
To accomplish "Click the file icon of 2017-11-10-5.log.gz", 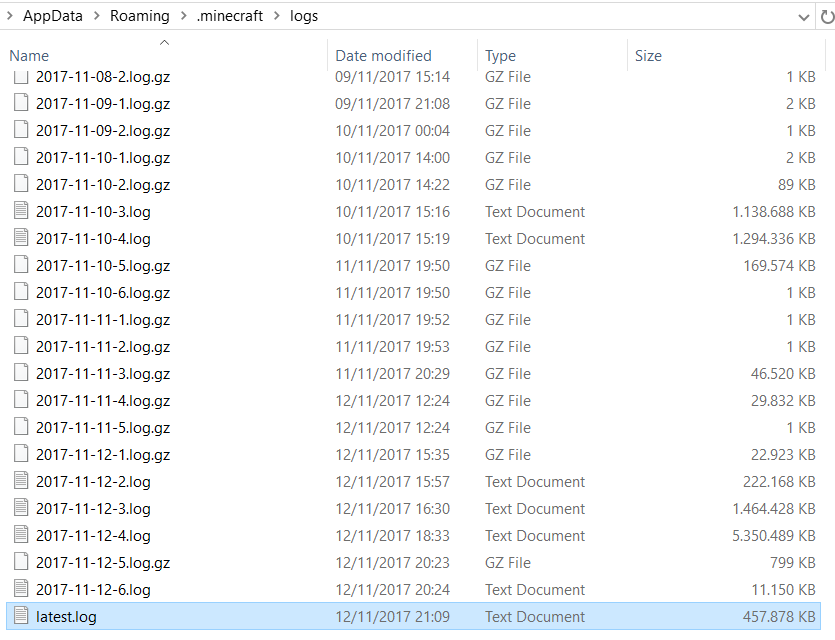I will [x=21, y=264].
